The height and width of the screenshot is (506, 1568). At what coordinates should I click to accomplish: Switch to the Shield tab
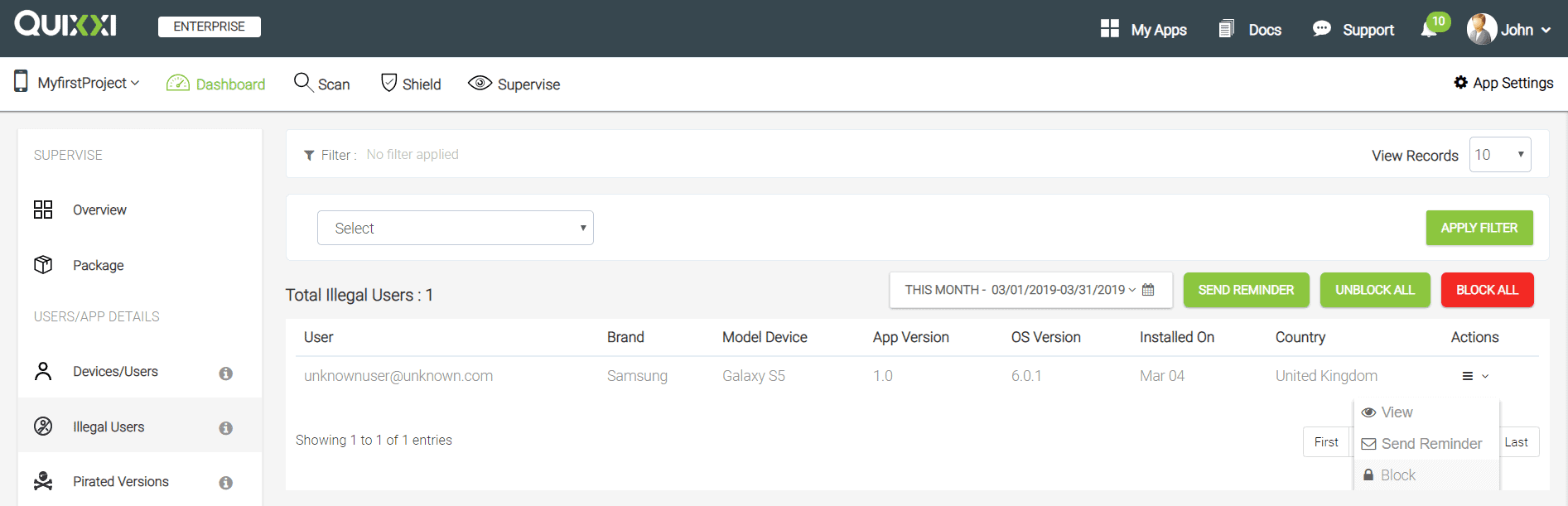(x=422, y=84)
